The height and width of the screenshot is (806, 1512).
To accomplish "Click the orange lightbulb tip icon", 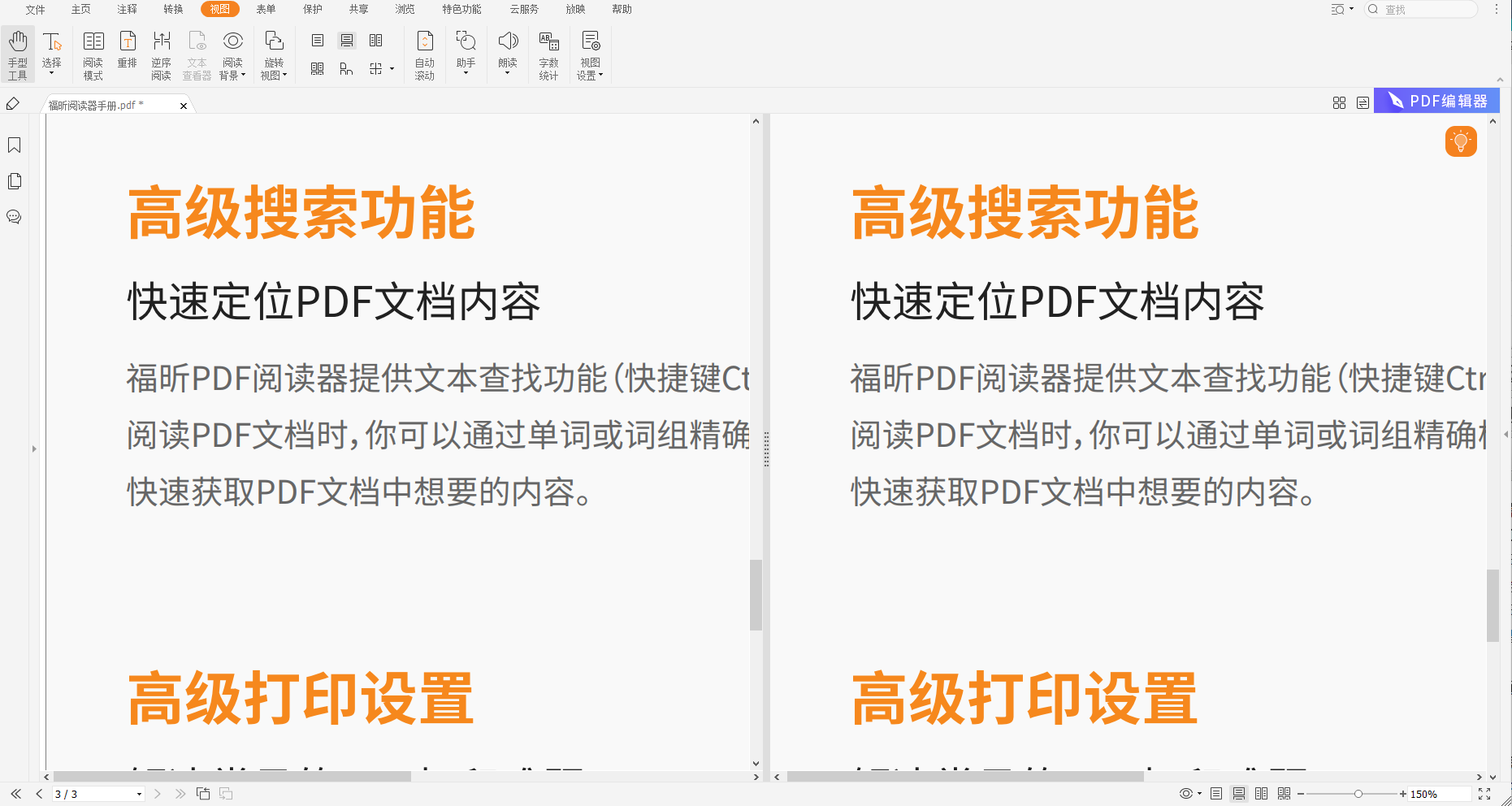I will [1462, 141].
